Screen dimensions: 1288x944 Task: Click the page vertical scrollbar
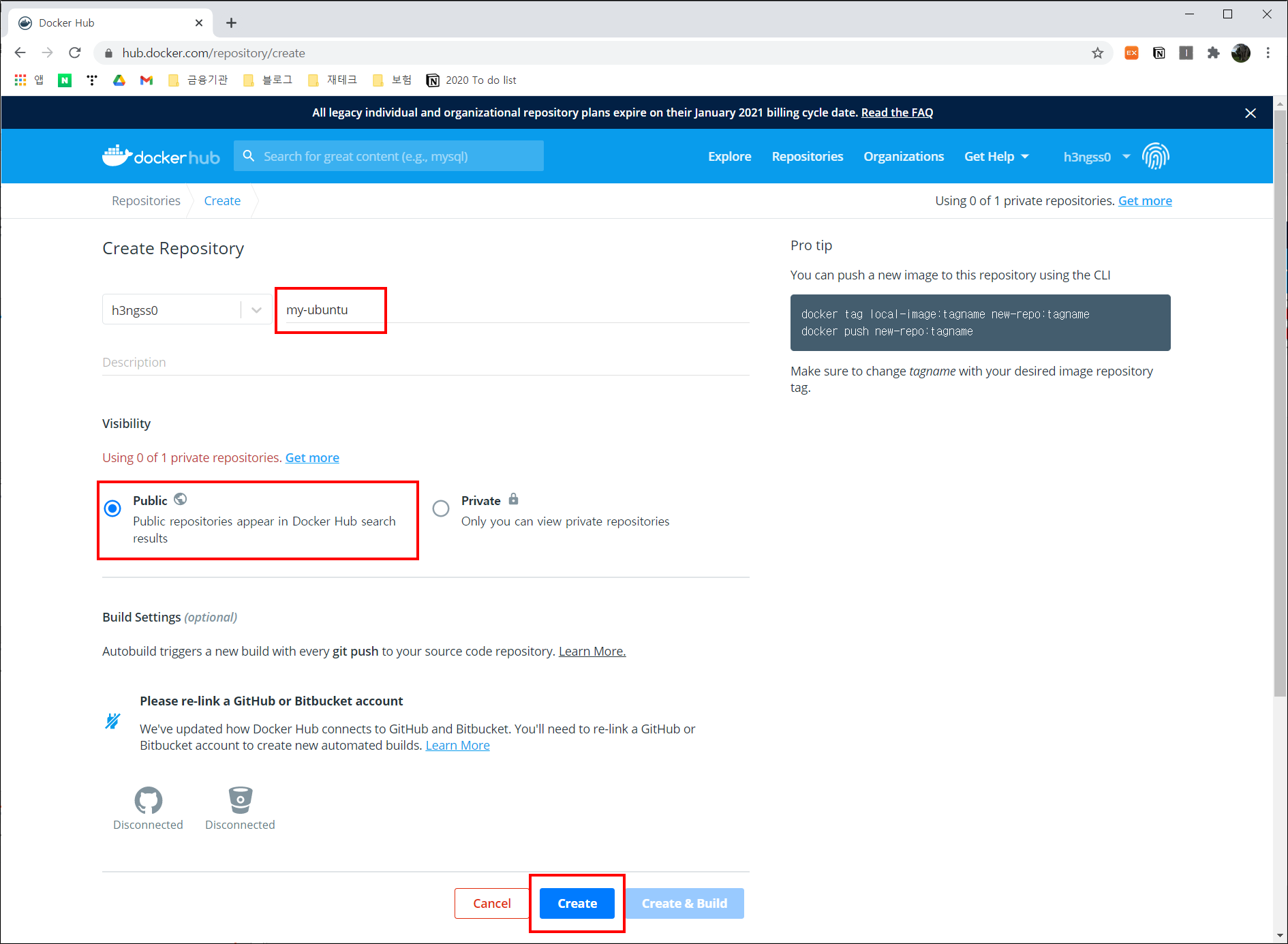click(1280, 404)
